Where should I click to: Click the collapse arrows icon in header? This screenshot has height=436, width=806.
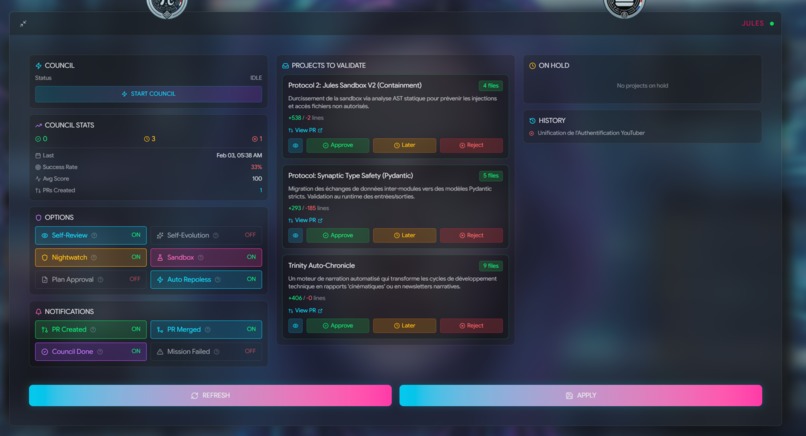(23, 24)
